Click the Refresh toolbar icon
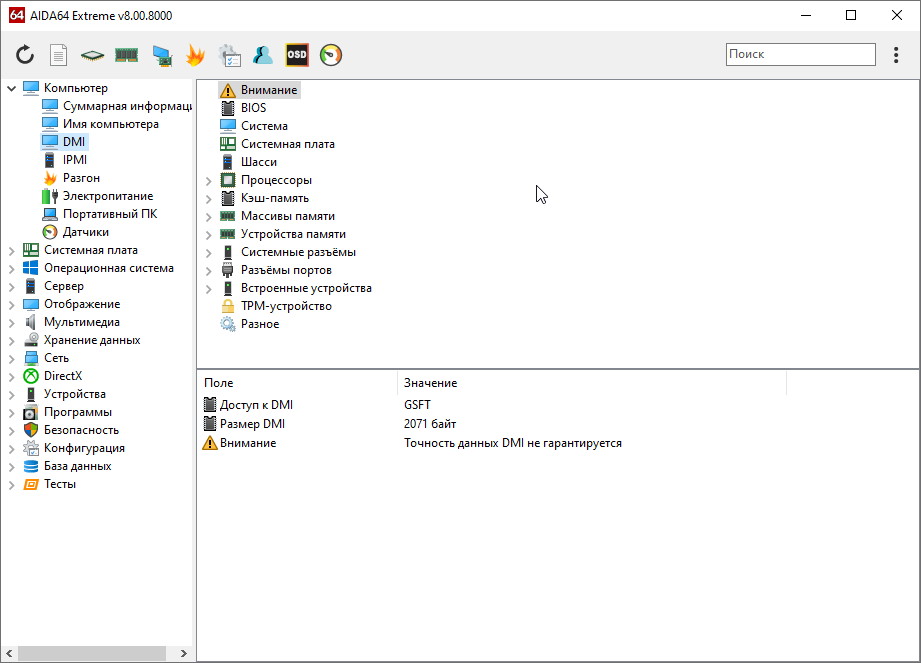This screenshot has width=921, height=663. 25,55
